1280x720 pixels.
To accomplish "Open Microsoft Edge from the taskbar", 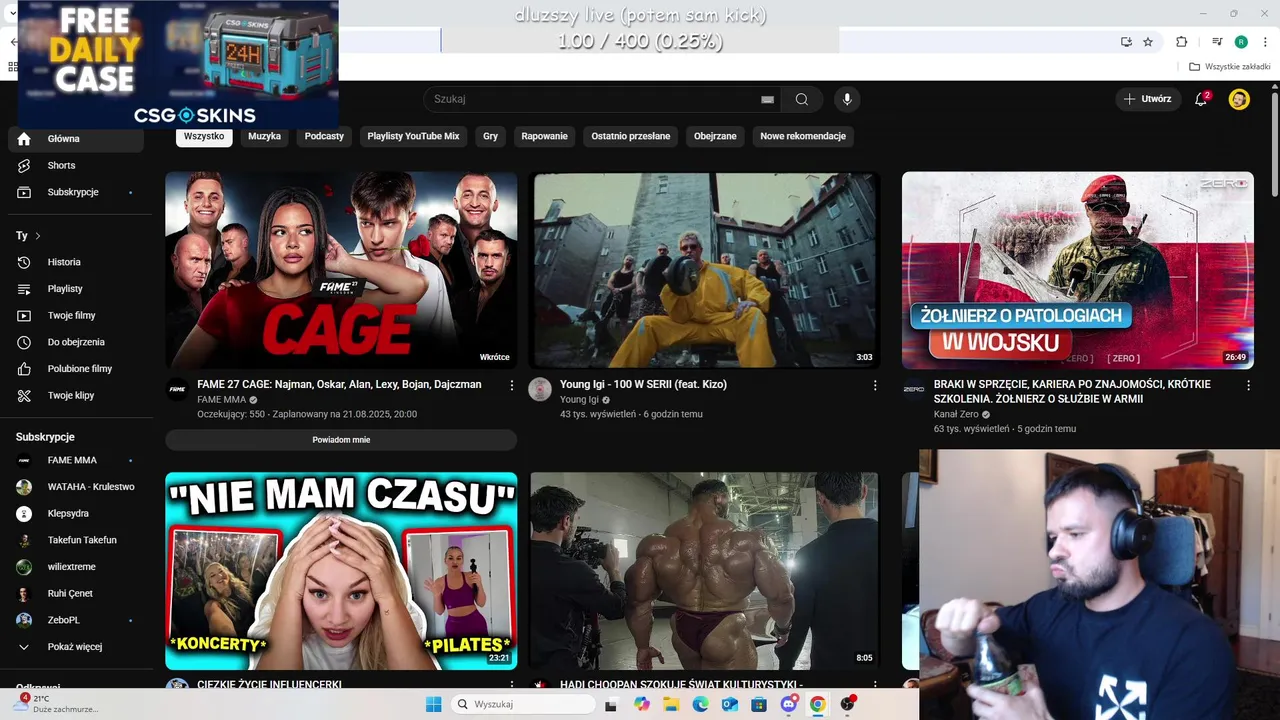I will [701, 704].
